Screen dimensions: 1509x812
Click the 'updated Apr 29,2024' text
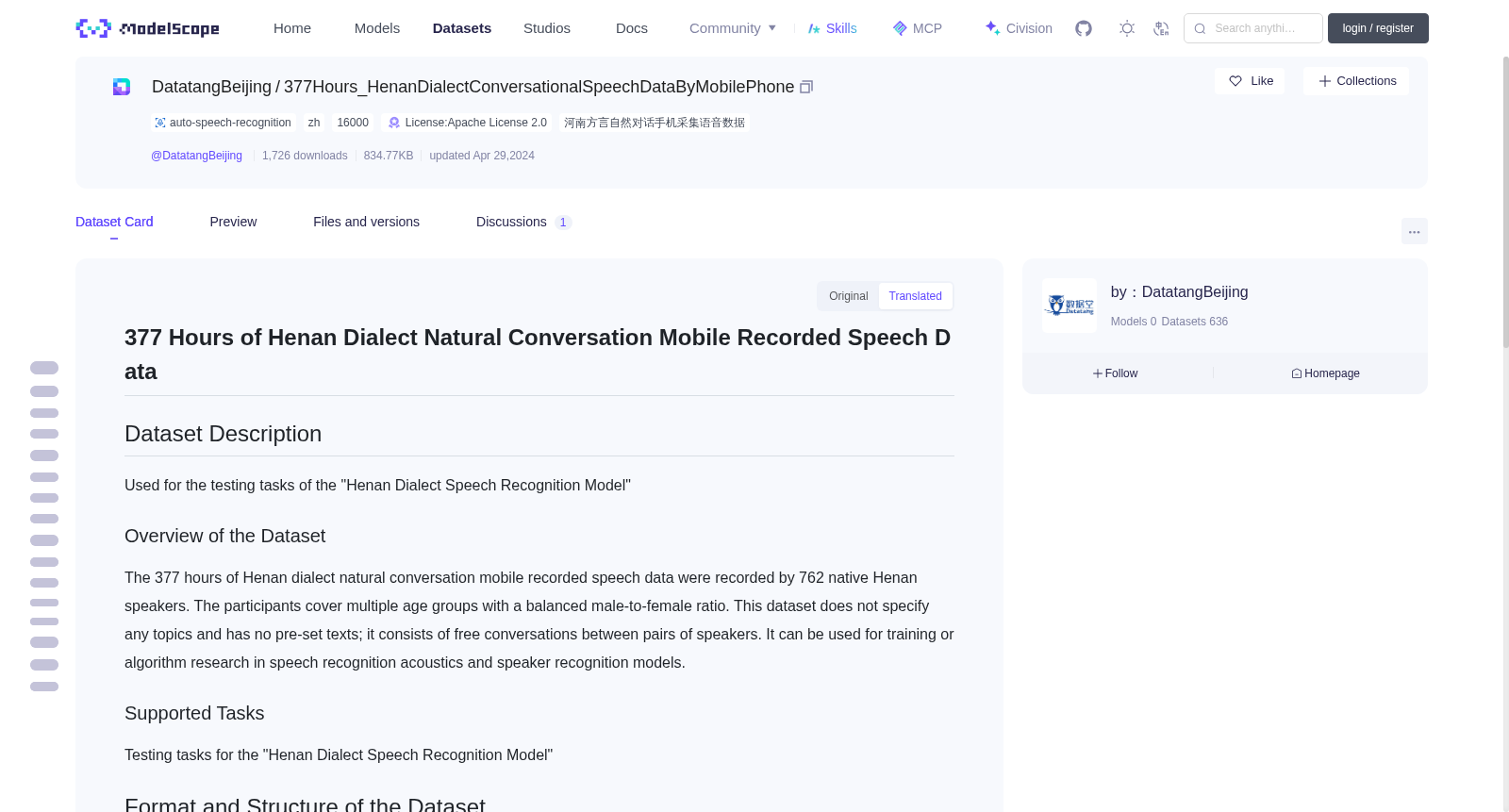tap(482, 156)
